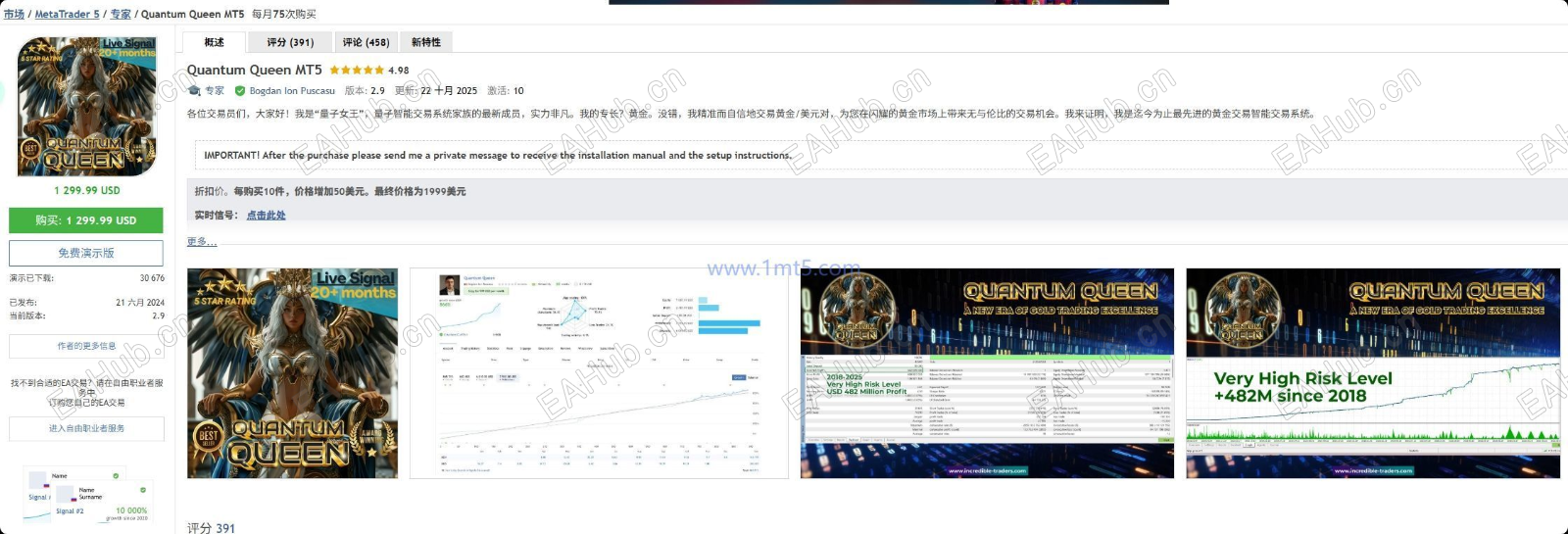The width and height of the screenshot is (1568, 534).
Task: Click the 22 十月 2025 update date
Action: click(x=449, y=90)
